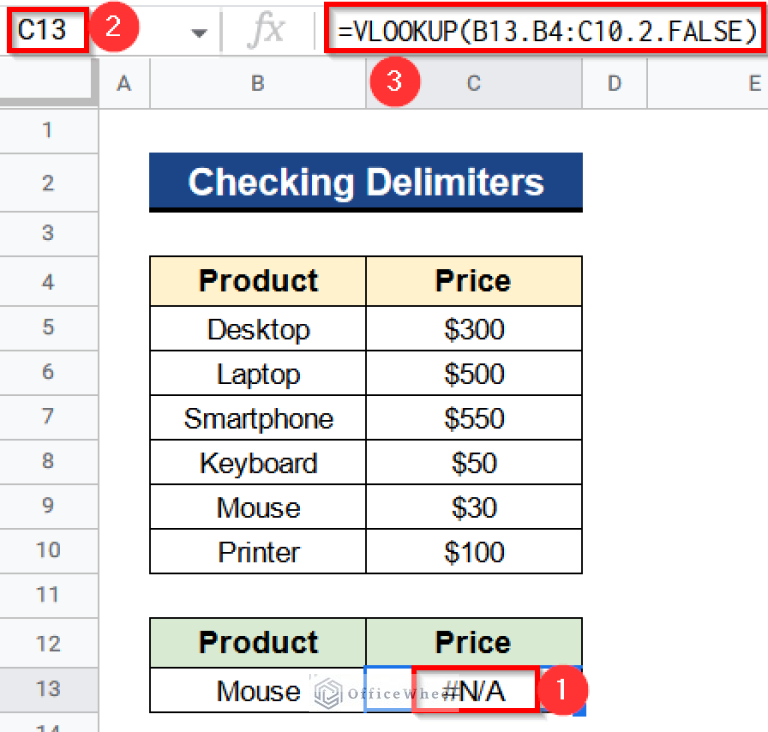Select row 13 header

tap(48, 689)
